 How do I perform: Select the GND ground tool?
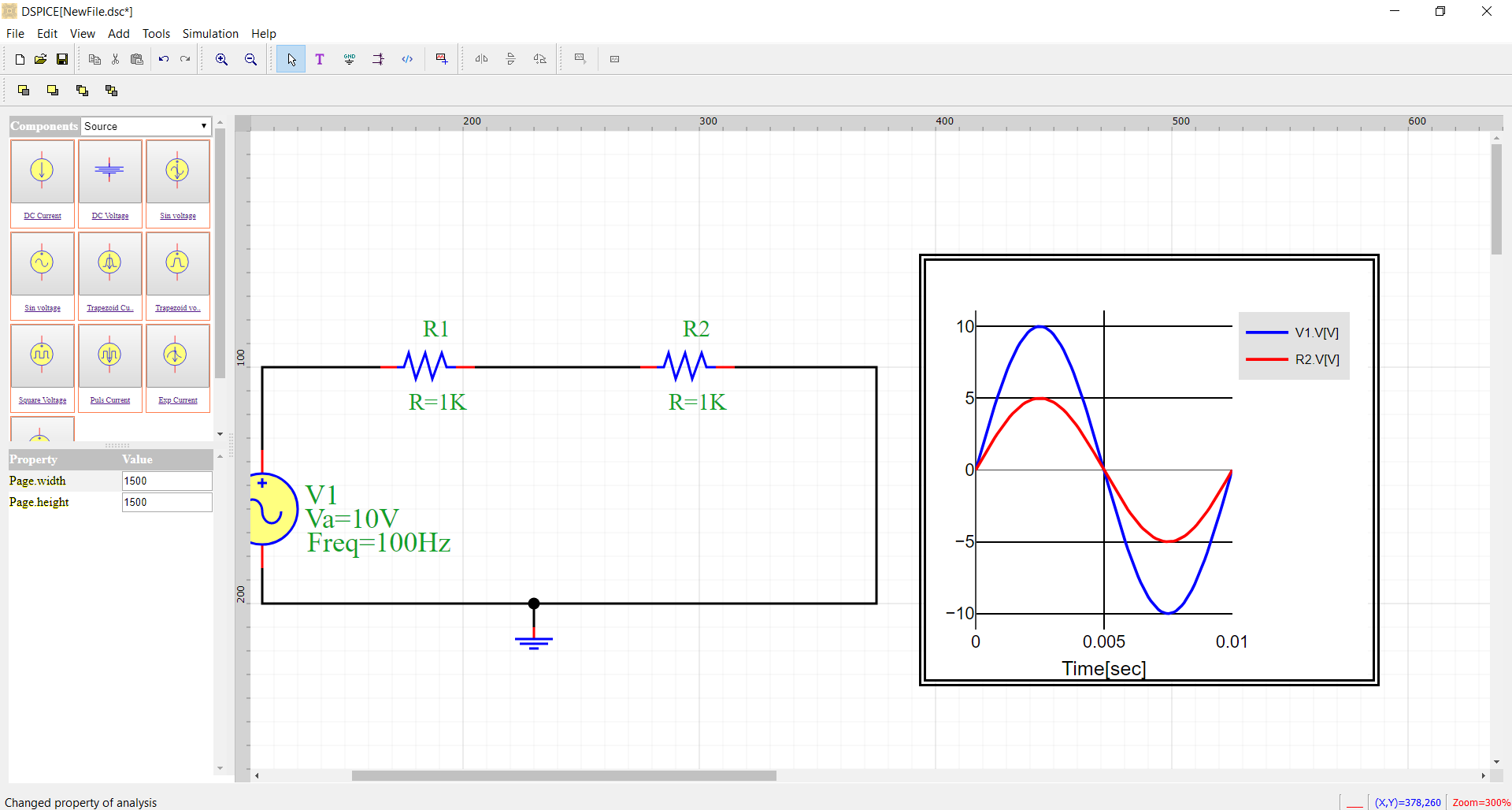[349, 59]
